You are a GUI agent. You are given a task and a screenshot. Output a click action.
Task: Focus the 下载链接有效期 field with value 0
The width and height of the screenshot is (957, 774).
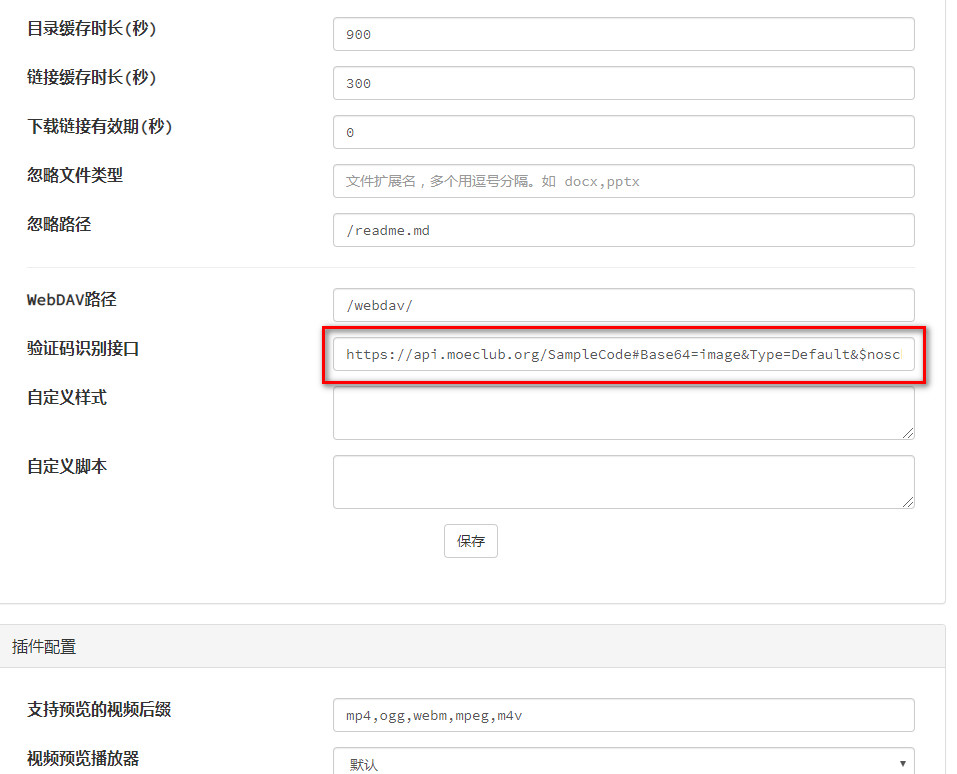pyautogui.click(x=623, y=132)
